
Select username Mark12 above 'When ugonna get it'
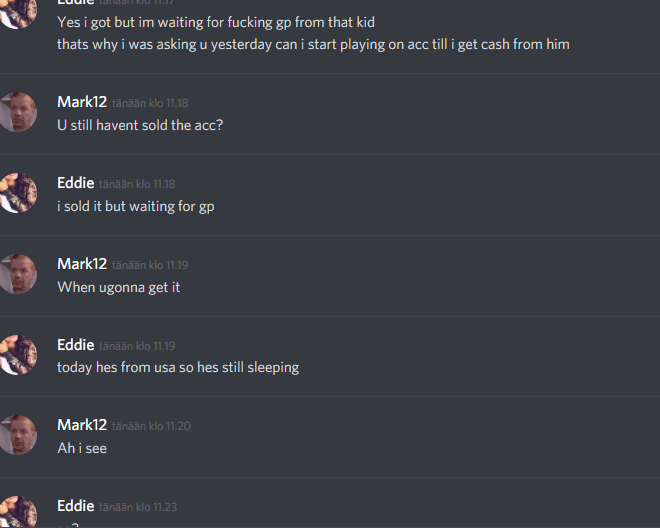coord(82,264)
